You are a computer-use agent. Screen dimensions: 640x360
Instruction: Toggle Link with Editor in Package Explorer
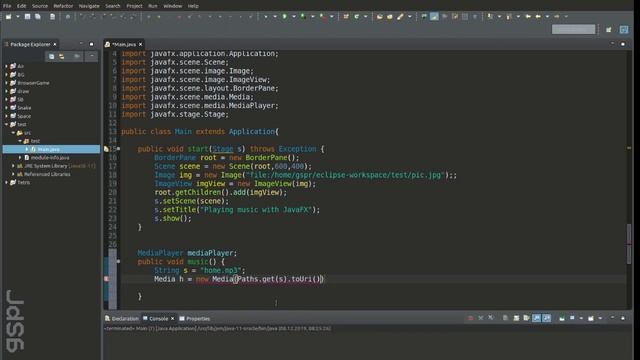(62, 56)
